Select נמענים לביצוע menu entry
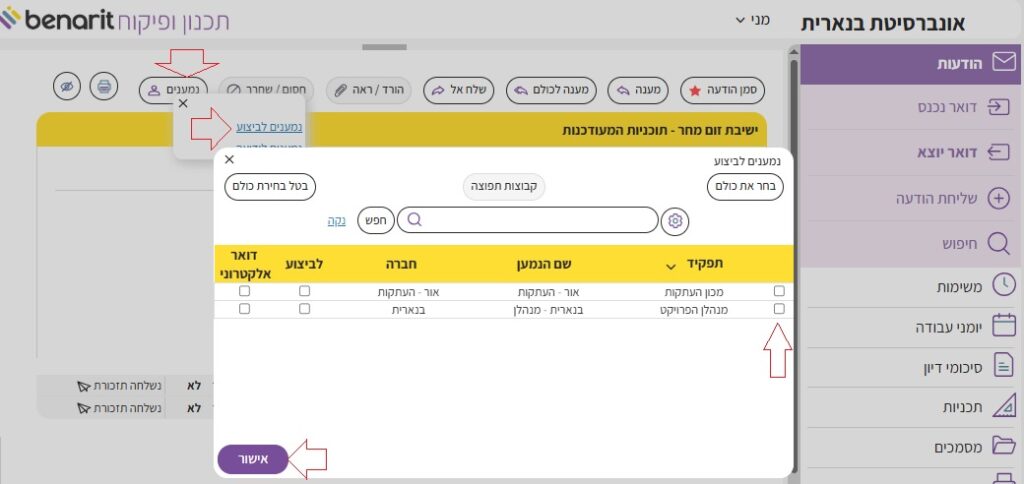This screenshot has width=1024, height=484. pos(269,127)
